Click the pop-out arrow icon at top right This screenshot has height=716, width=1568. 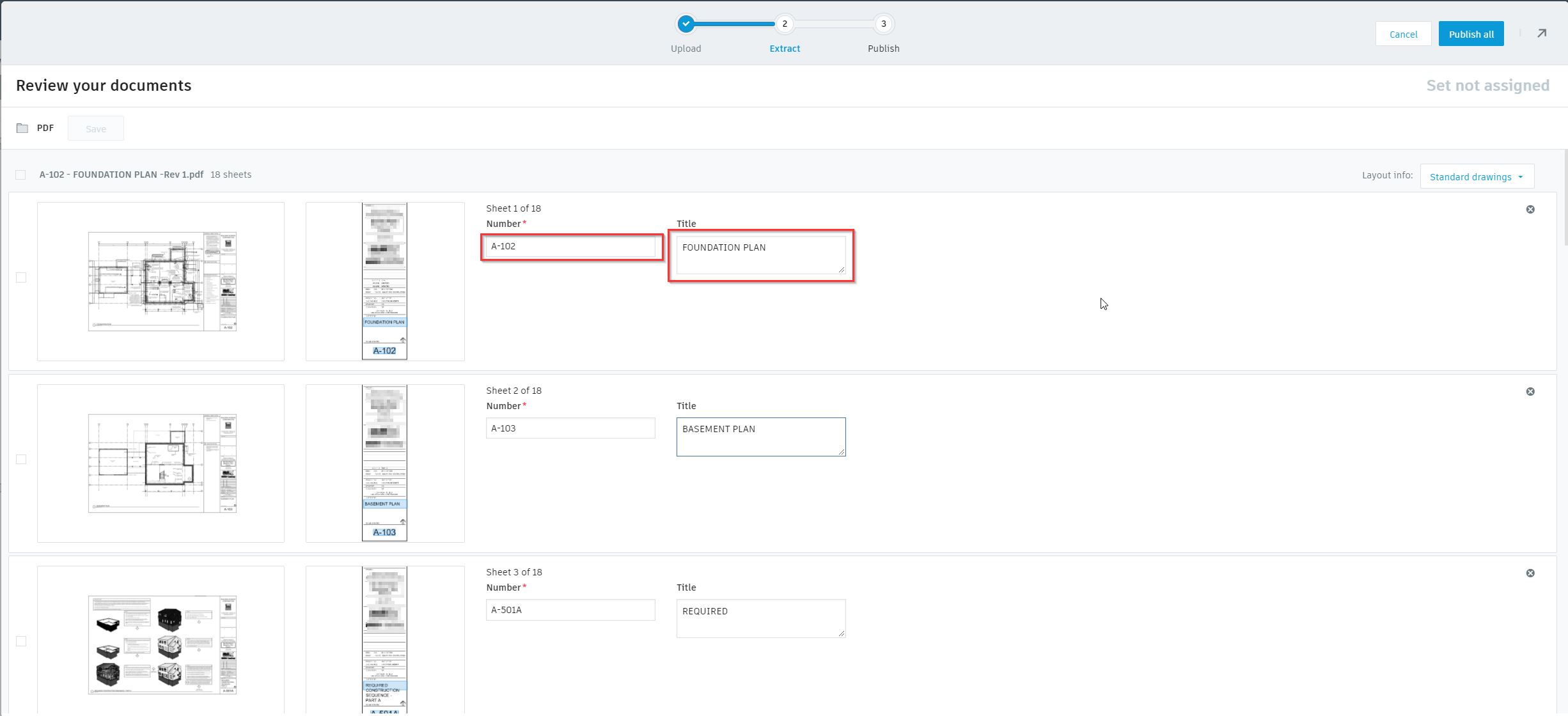point(1541,34)
